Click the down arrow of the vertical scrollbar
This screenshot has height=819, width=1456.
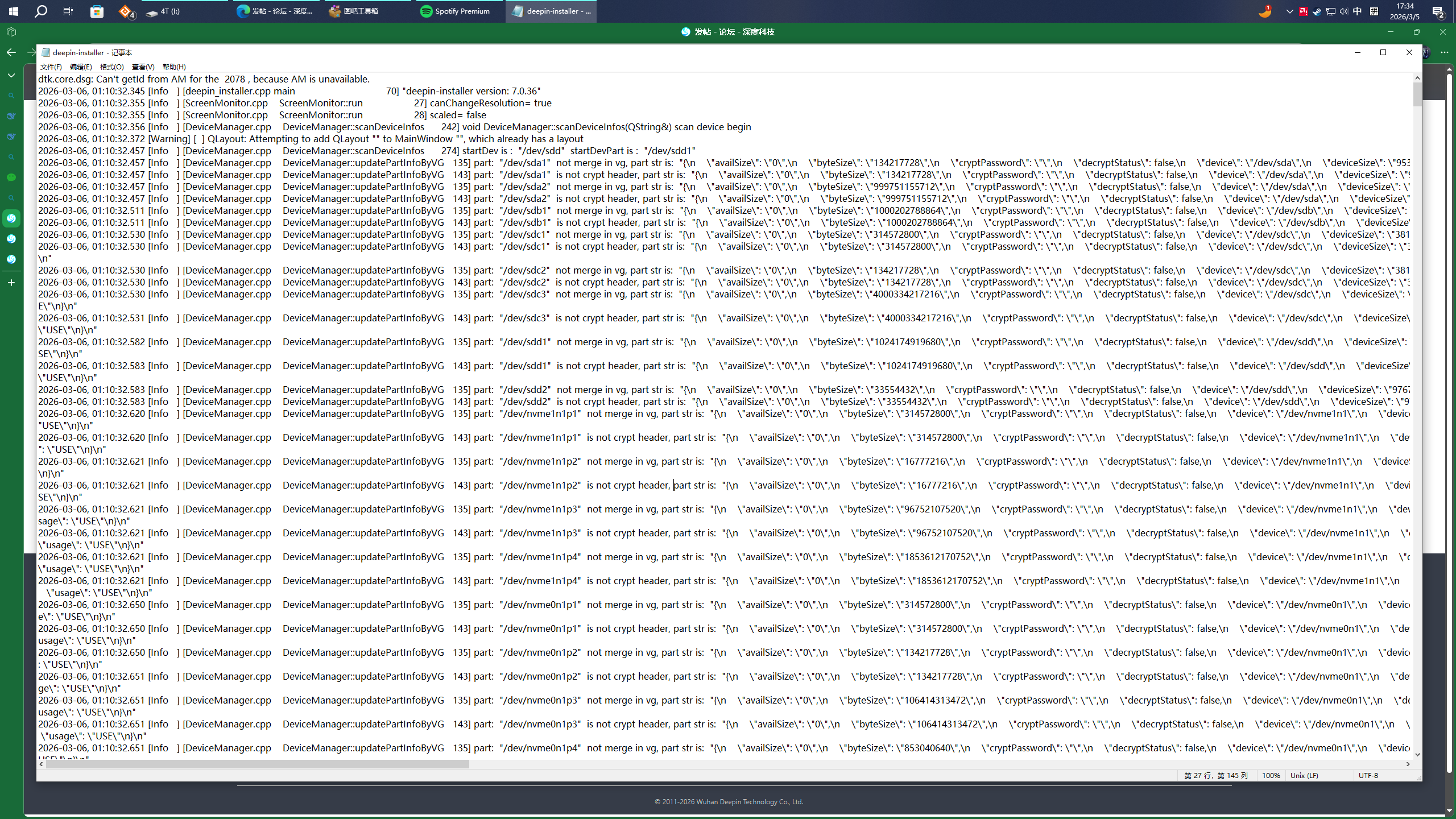click(x=1417, y=755)
